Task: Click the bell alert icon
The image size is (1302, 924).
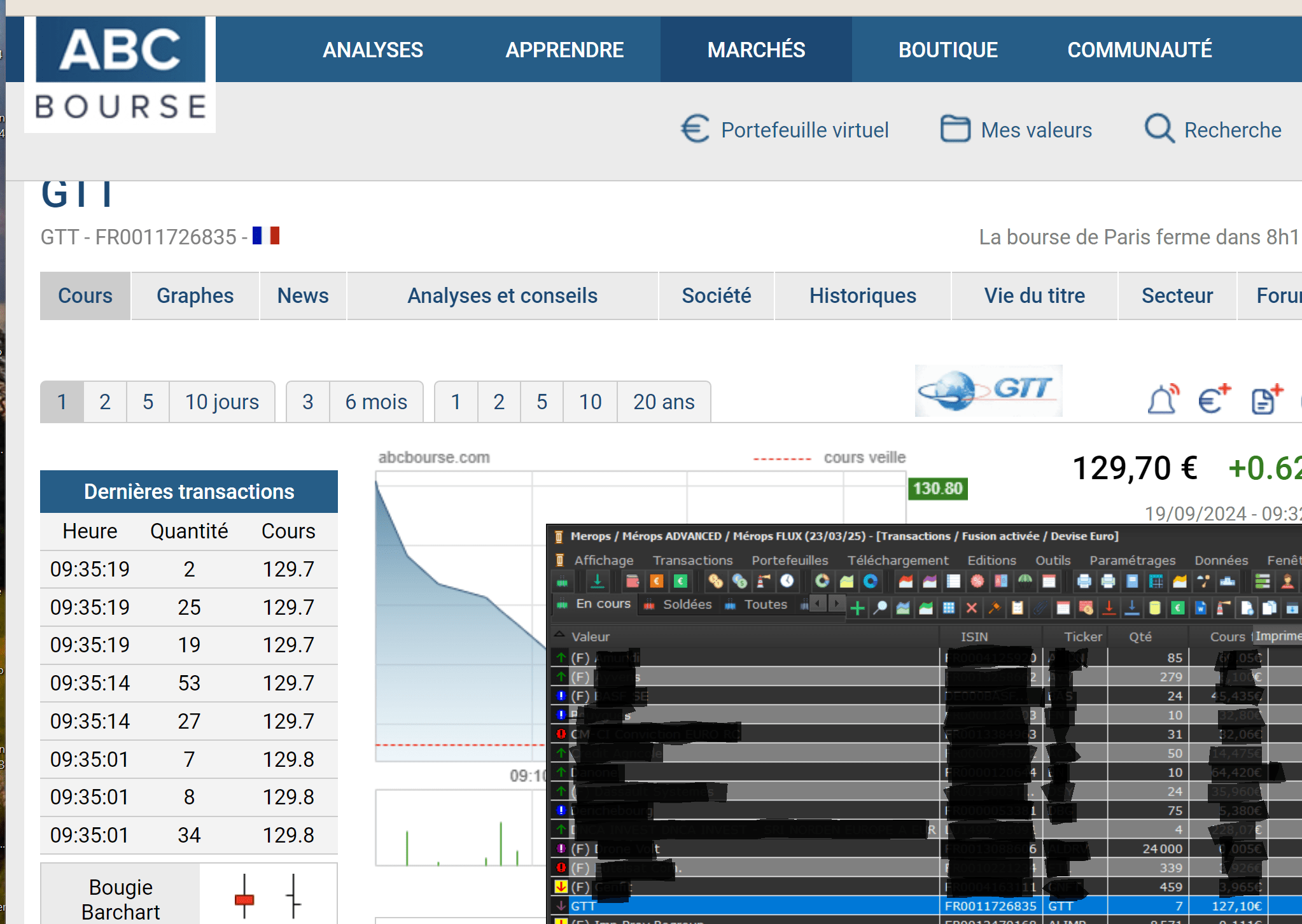Action: [x=1163, y=400]
